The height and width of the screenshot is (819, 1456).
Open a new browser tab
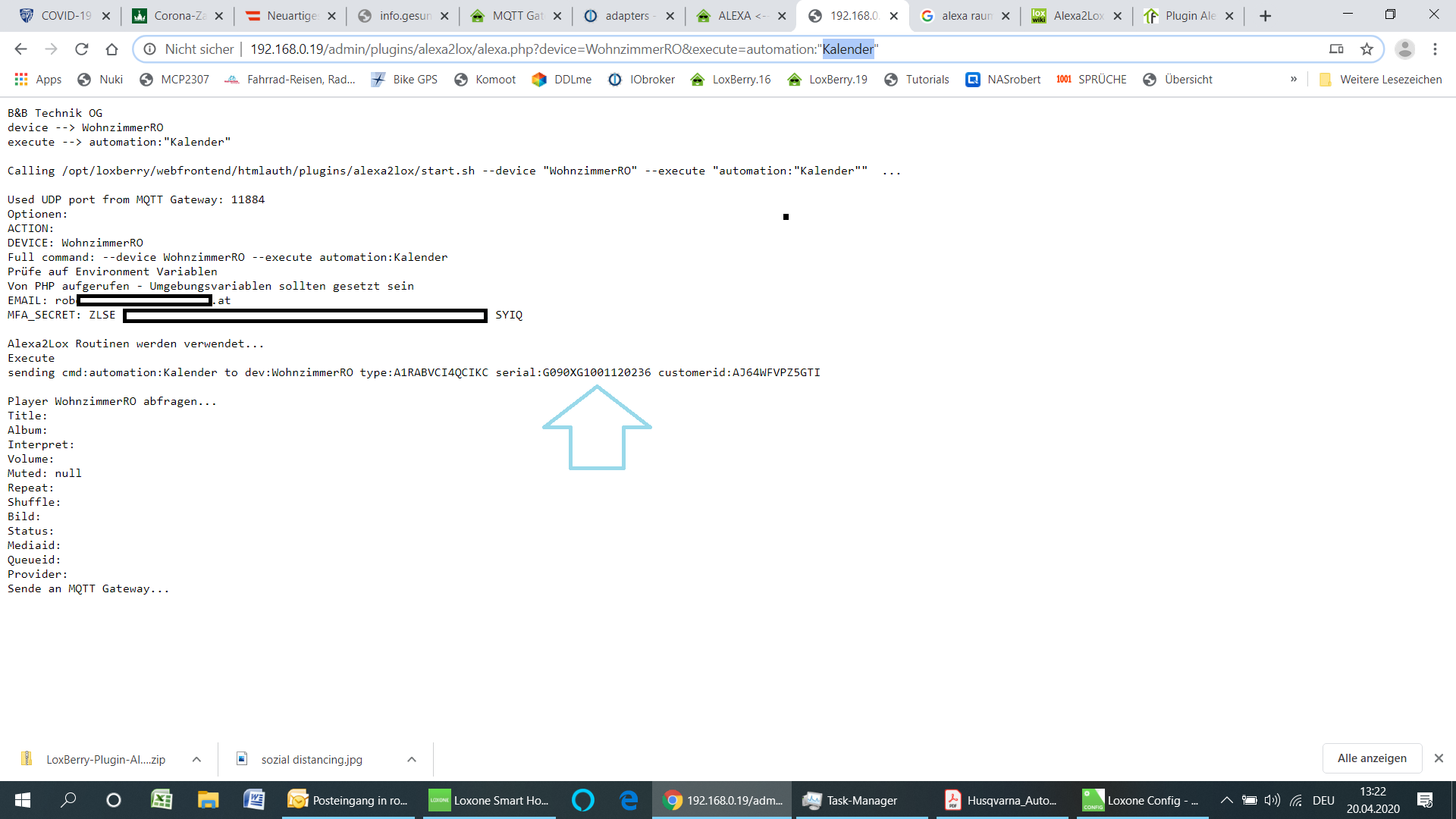[1265, 16]
